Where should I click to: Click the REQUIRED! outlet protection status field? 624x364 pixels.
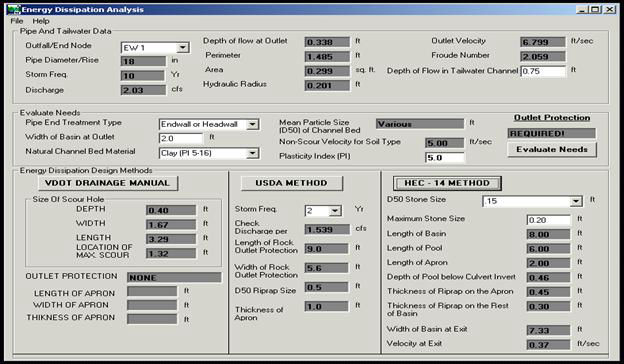pyautogui.click(x=552, y=133)
